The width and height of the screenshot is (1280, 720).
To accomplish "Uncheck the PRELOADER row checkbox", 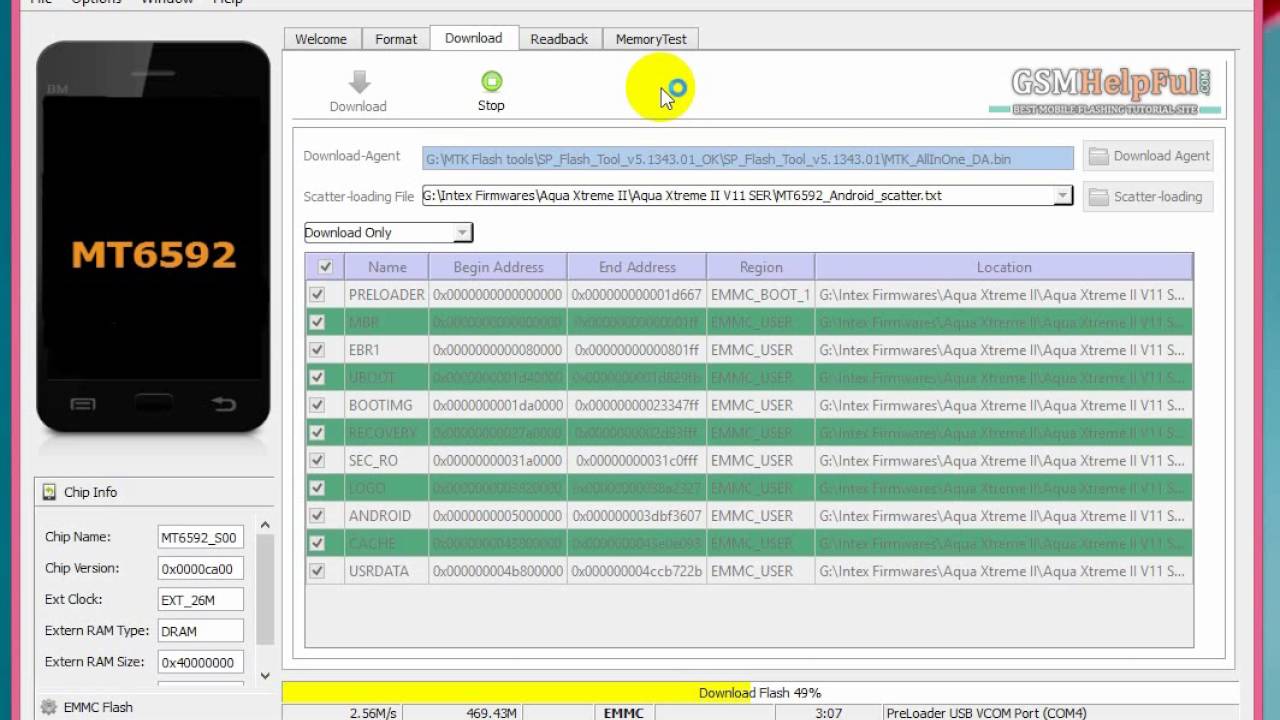I will point(317,295).
